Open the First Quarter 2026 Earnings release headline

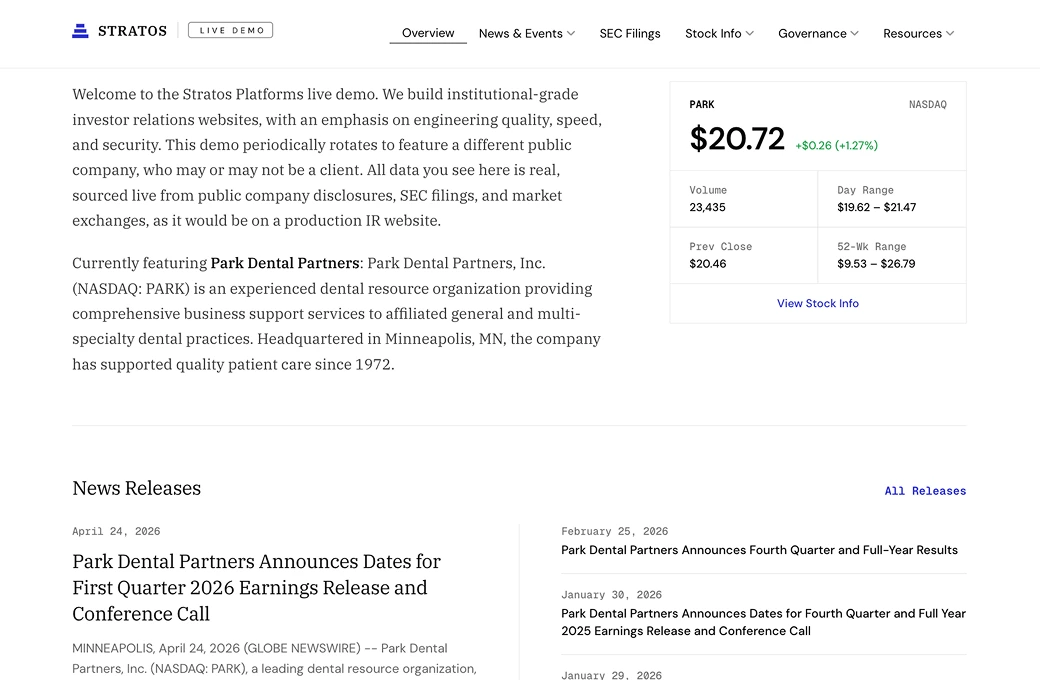257,588
